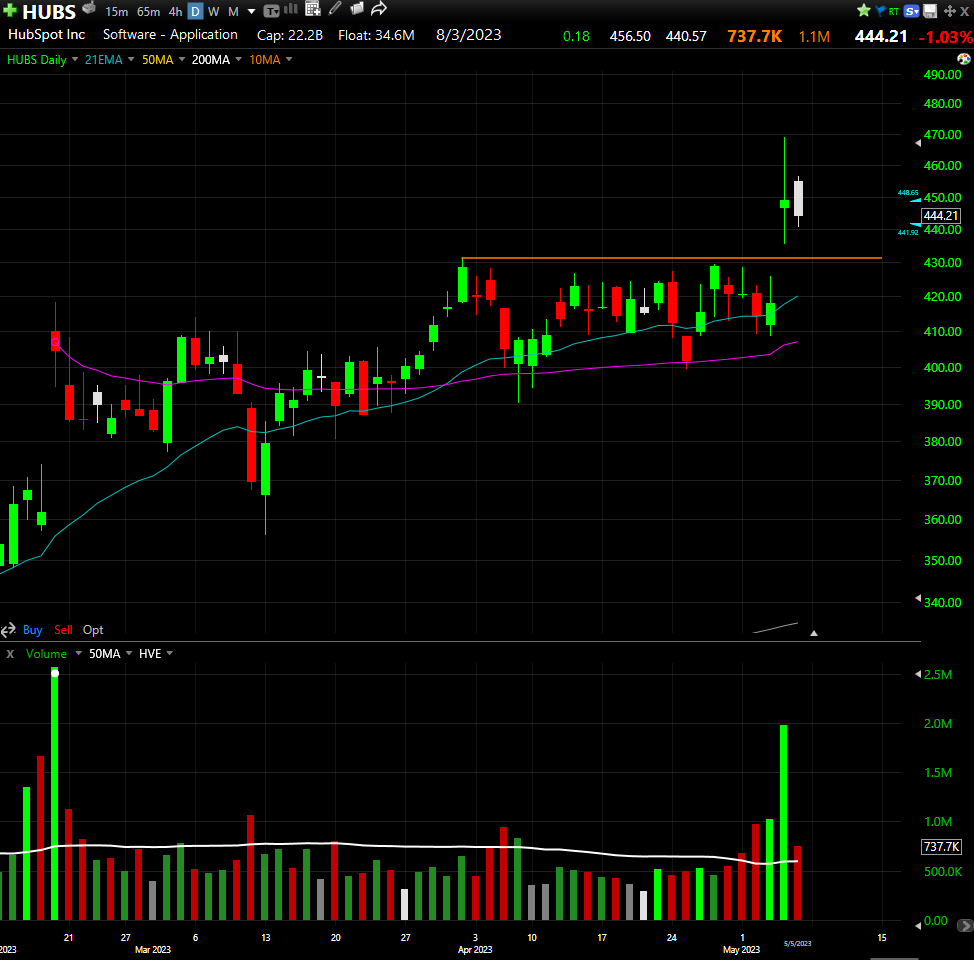974x960 pixels.
Task: Click the HubSpot Inc company name
Action: [x=47, y=35]
